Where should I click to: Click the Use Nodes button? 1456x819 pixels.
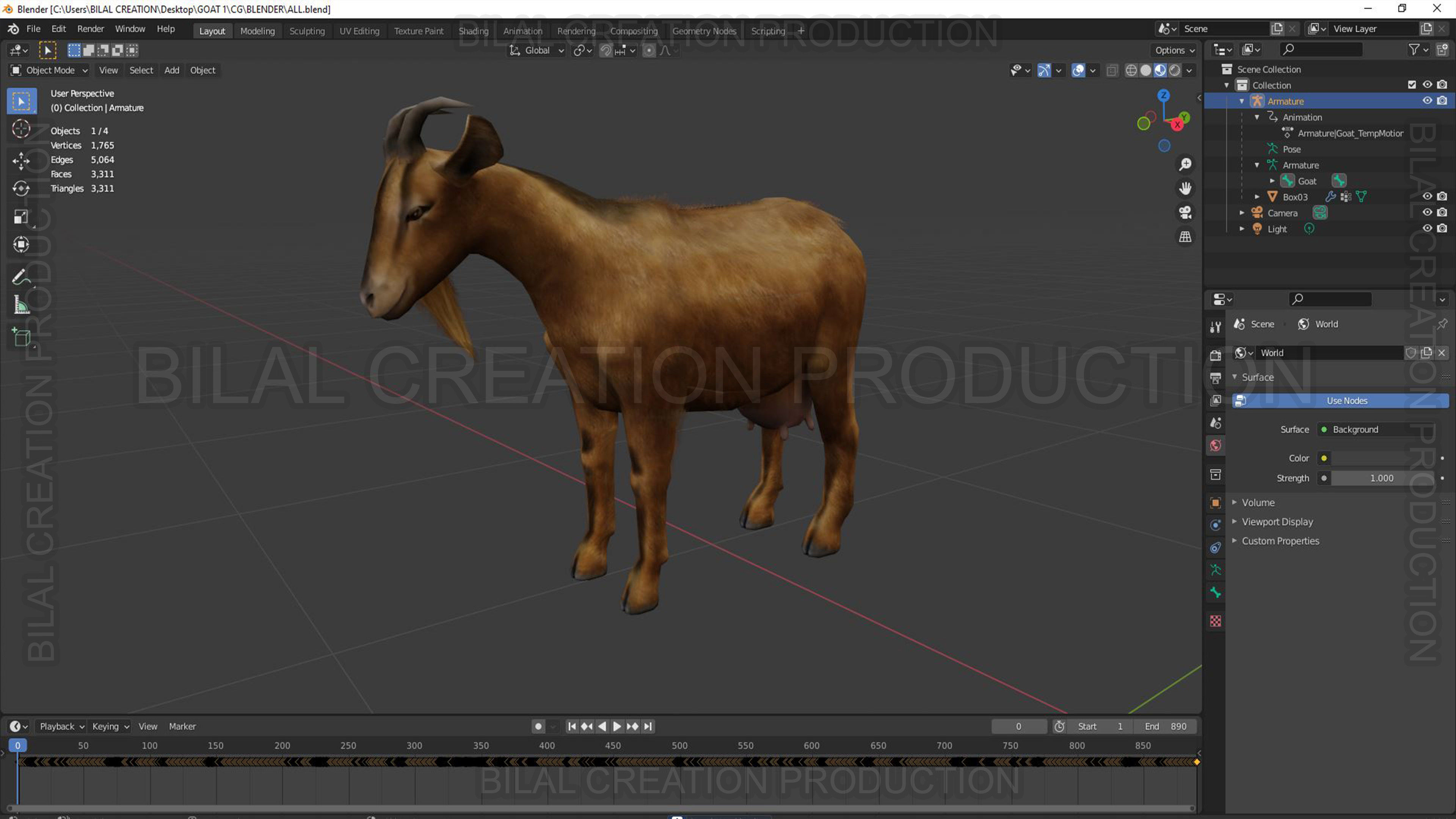tap(1340, 401)
